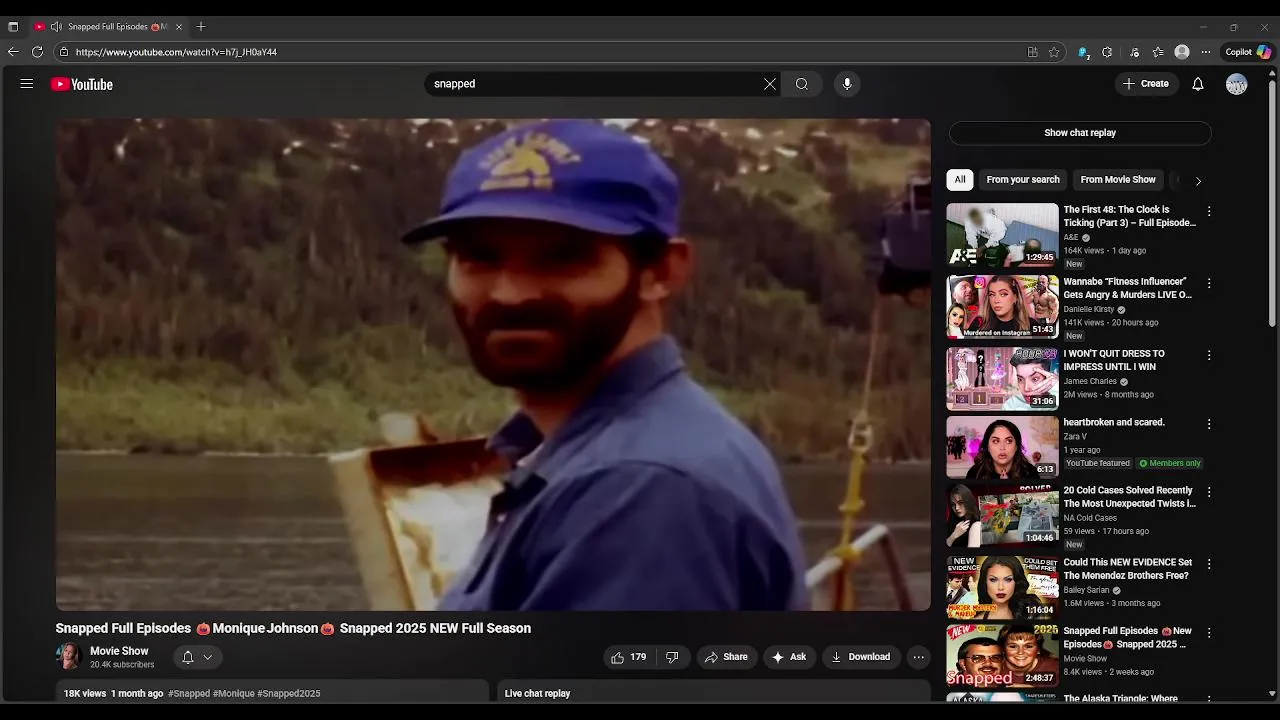Click the A&E channel name
Screen dimensions: 1280x720
point(1071,238)
